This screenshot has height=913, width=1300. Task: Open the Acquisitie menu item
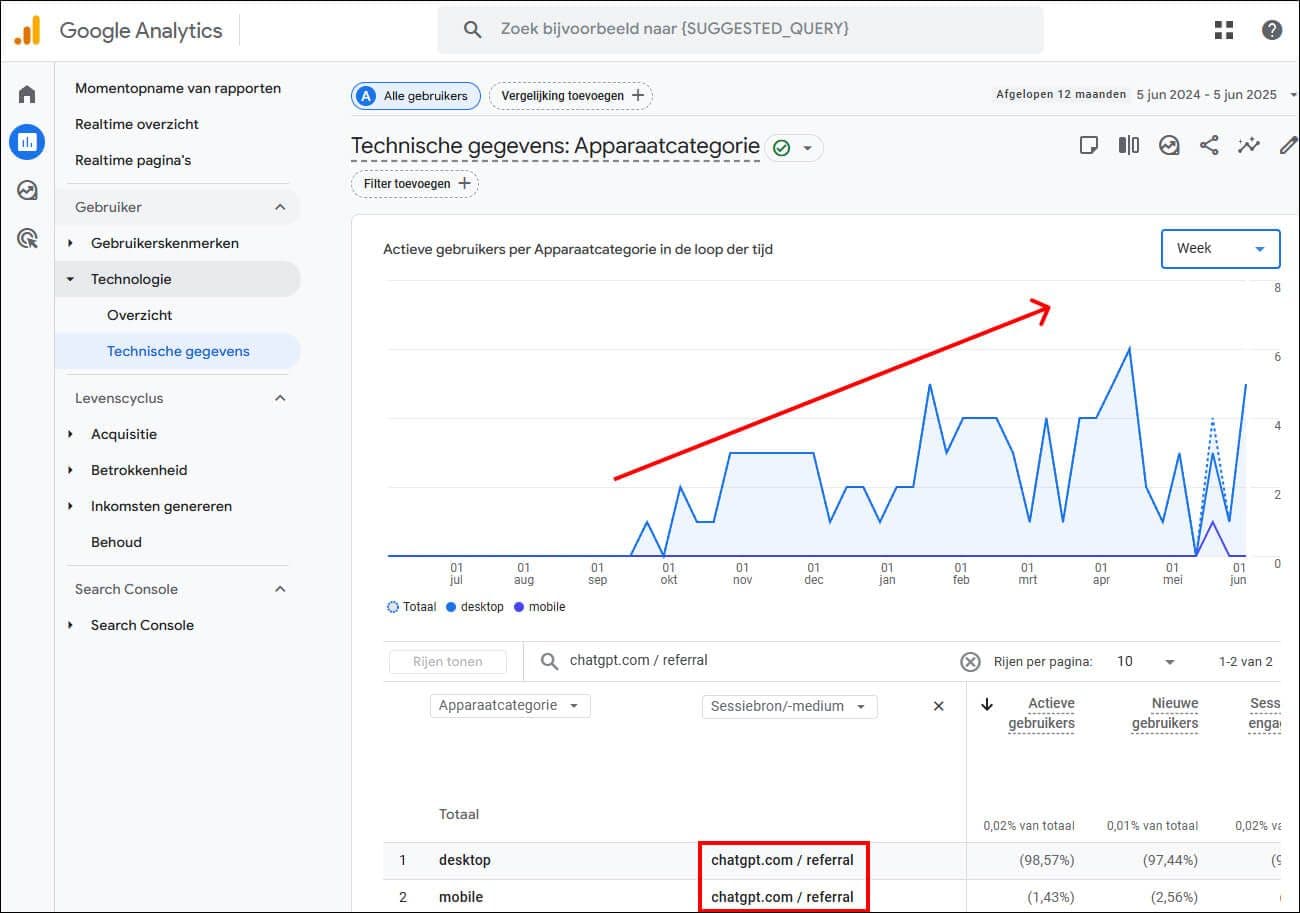[x=123, y=434]
